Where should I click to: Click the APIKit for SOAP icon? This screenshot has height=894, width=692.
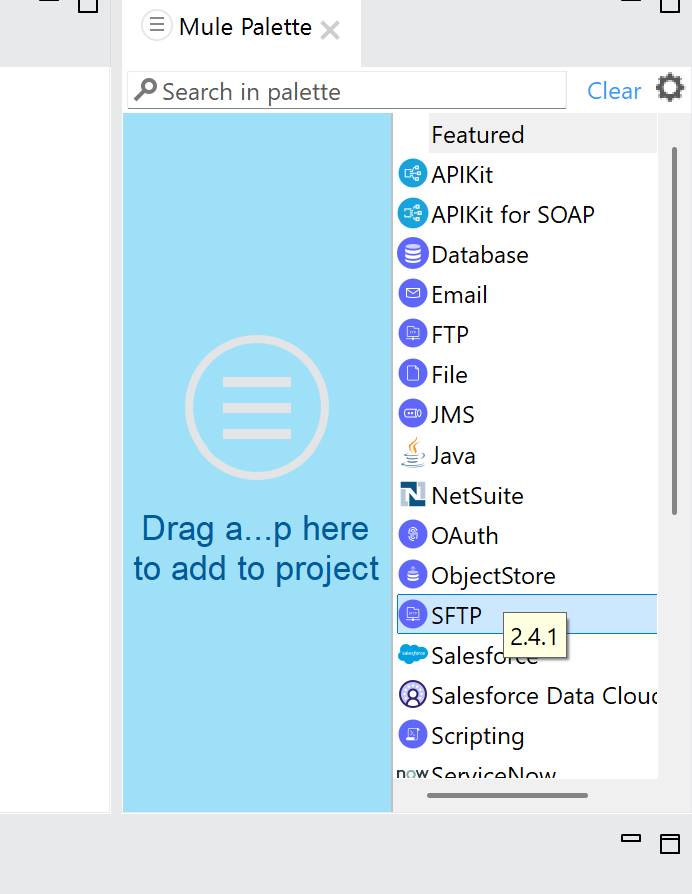(413, 214)
